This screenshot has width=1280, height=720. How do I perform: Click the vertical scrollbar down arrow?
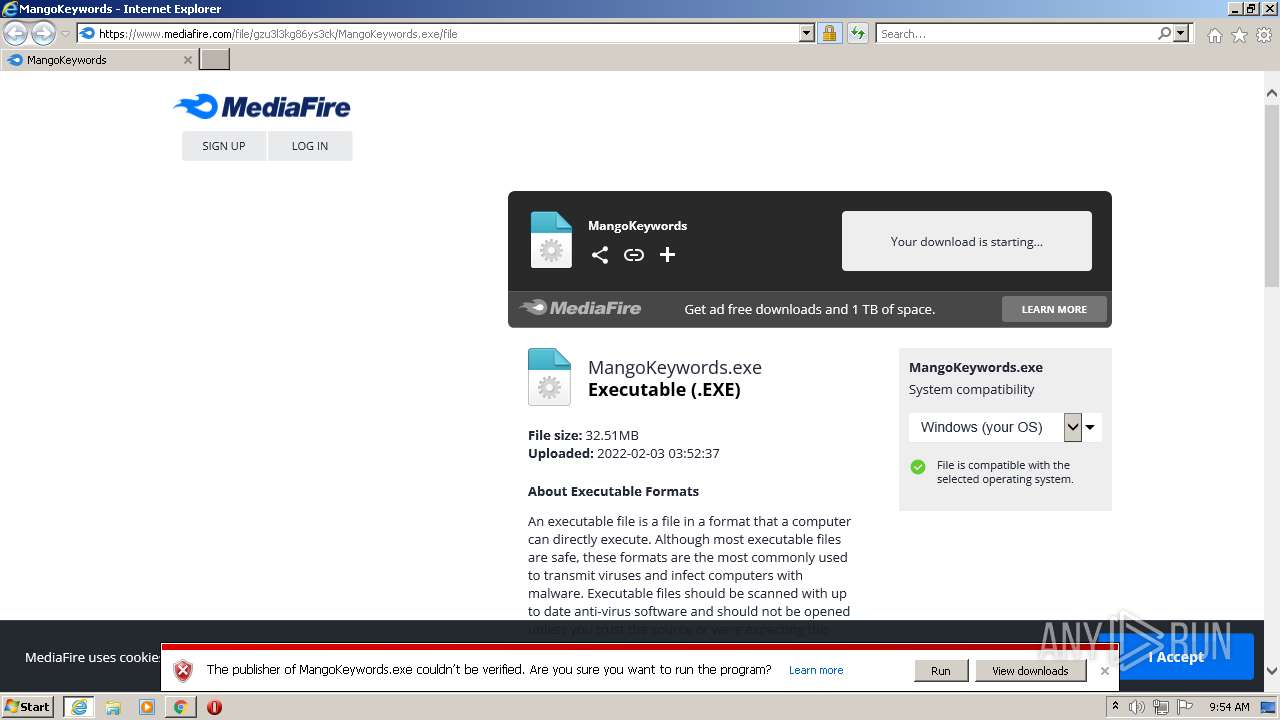pyautogui.click(x=1272, y=671)
